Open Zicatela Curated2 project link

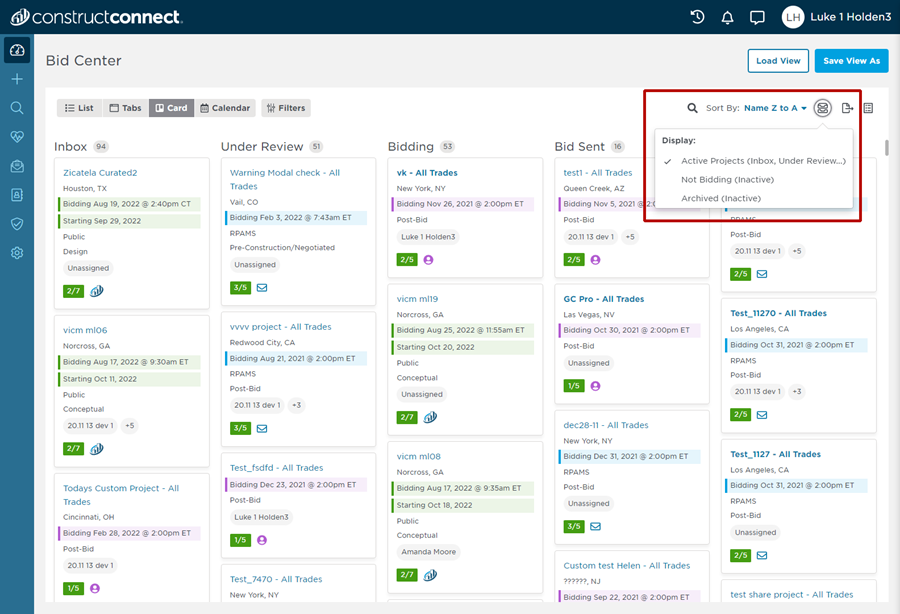click(100, 173)
